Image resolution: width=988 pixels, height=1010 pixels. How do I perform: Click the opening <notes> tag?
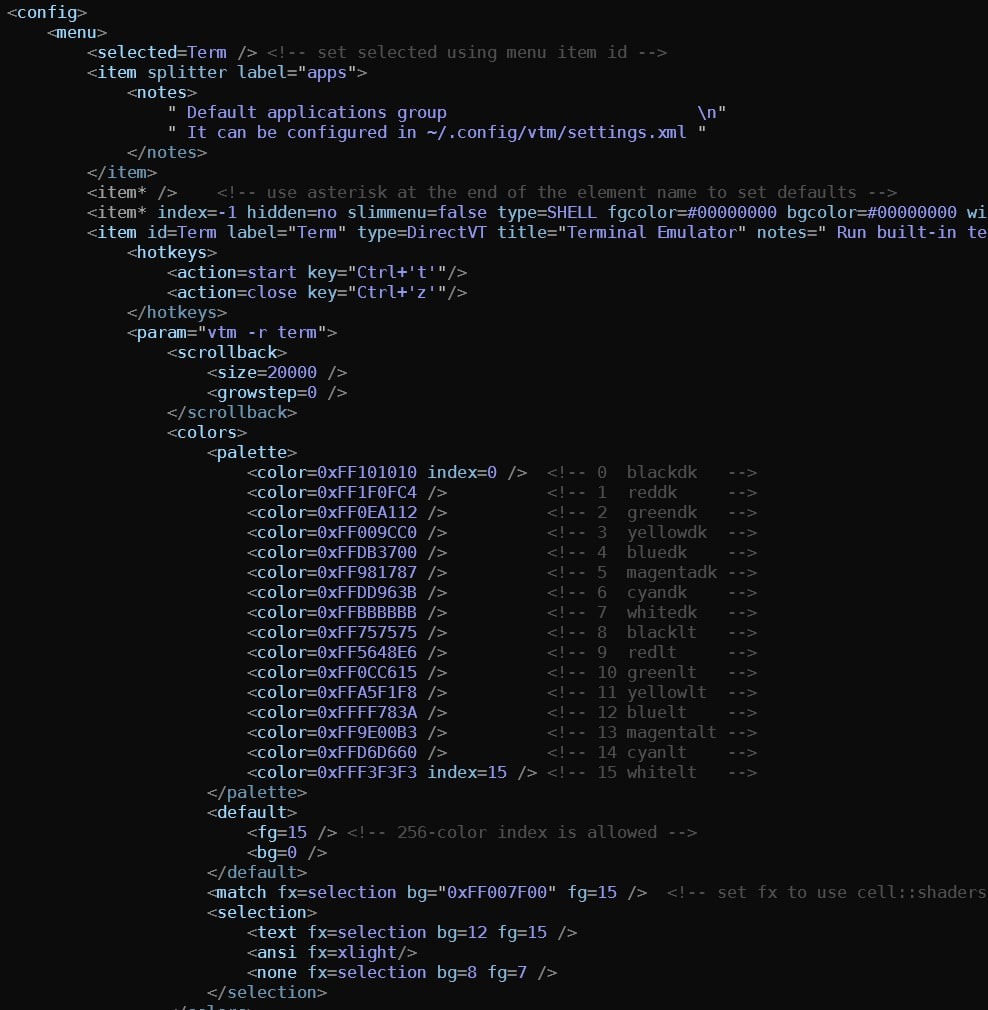click(x=162, y=92)
